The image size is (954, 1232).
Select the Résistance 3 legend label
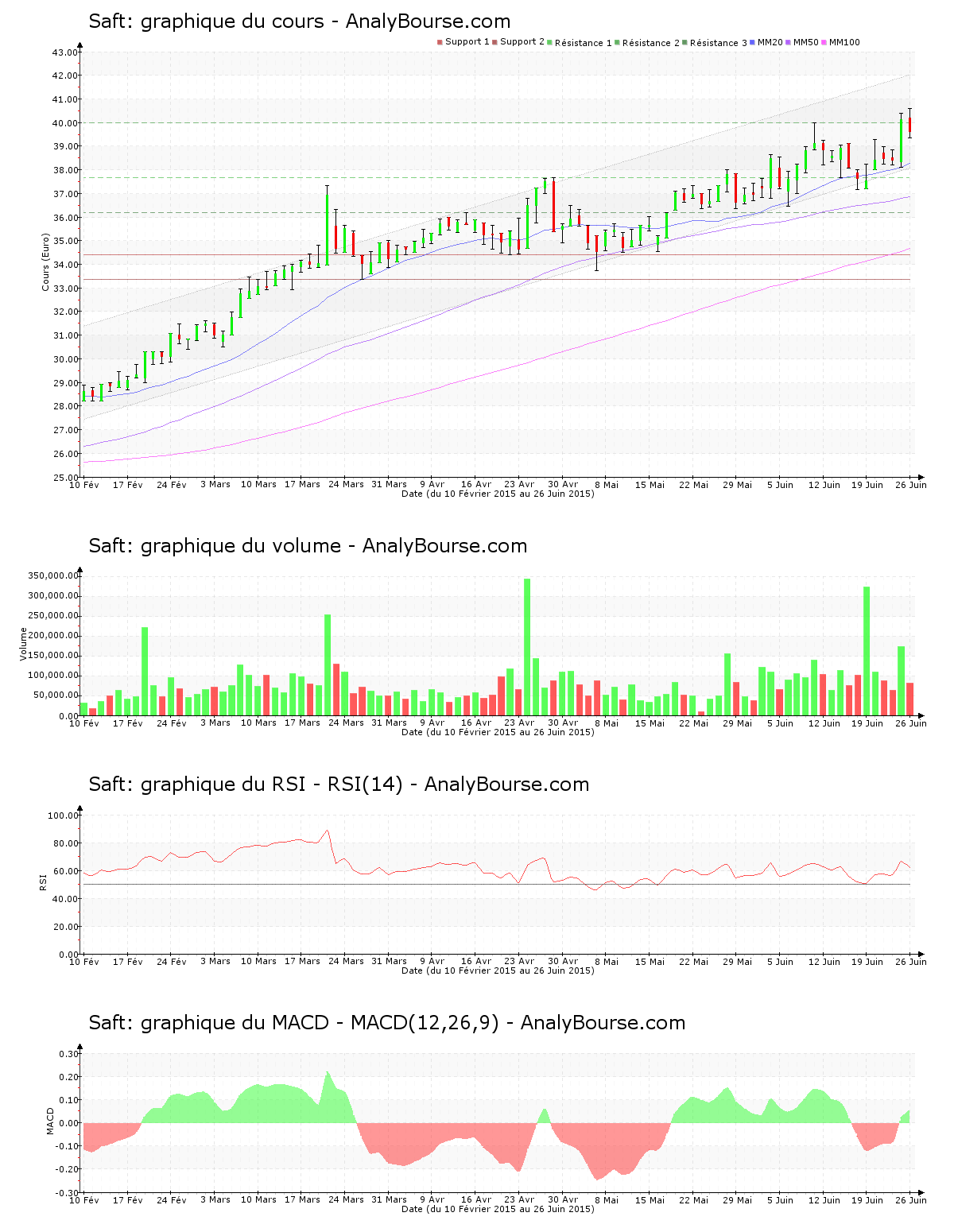click(x=719, y=43)
